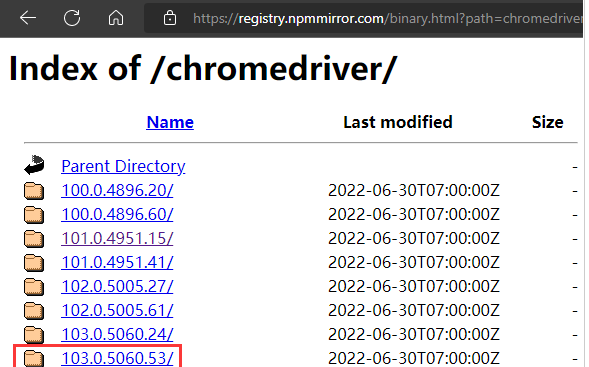Click the Parent Directory return arrow icon
589x367 pixels.
pyautogui.click(x=34, y=165)
